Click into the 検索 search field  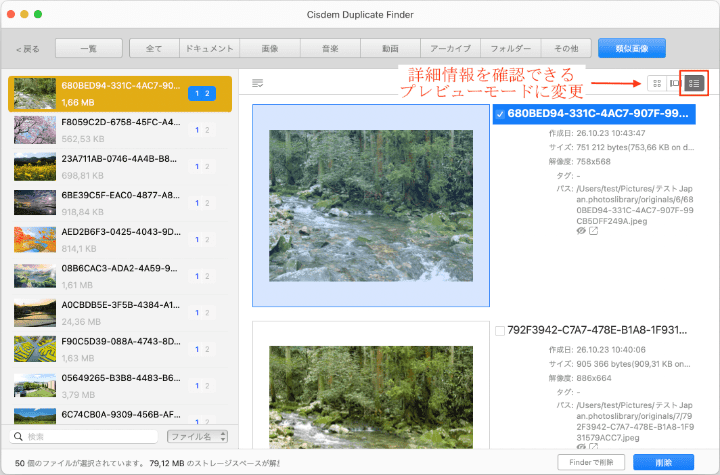tap(84, 436)
